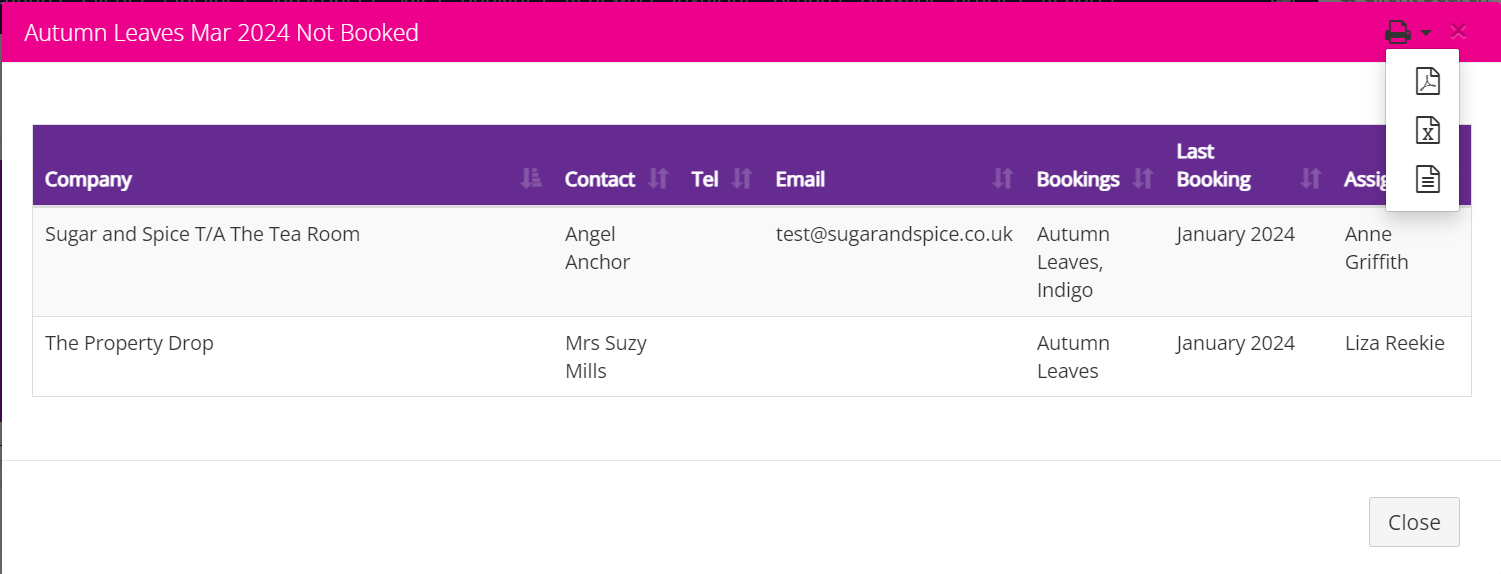Screen dimensions: 1501x574
Task: Click the Close button
Action: (1414, 522)
